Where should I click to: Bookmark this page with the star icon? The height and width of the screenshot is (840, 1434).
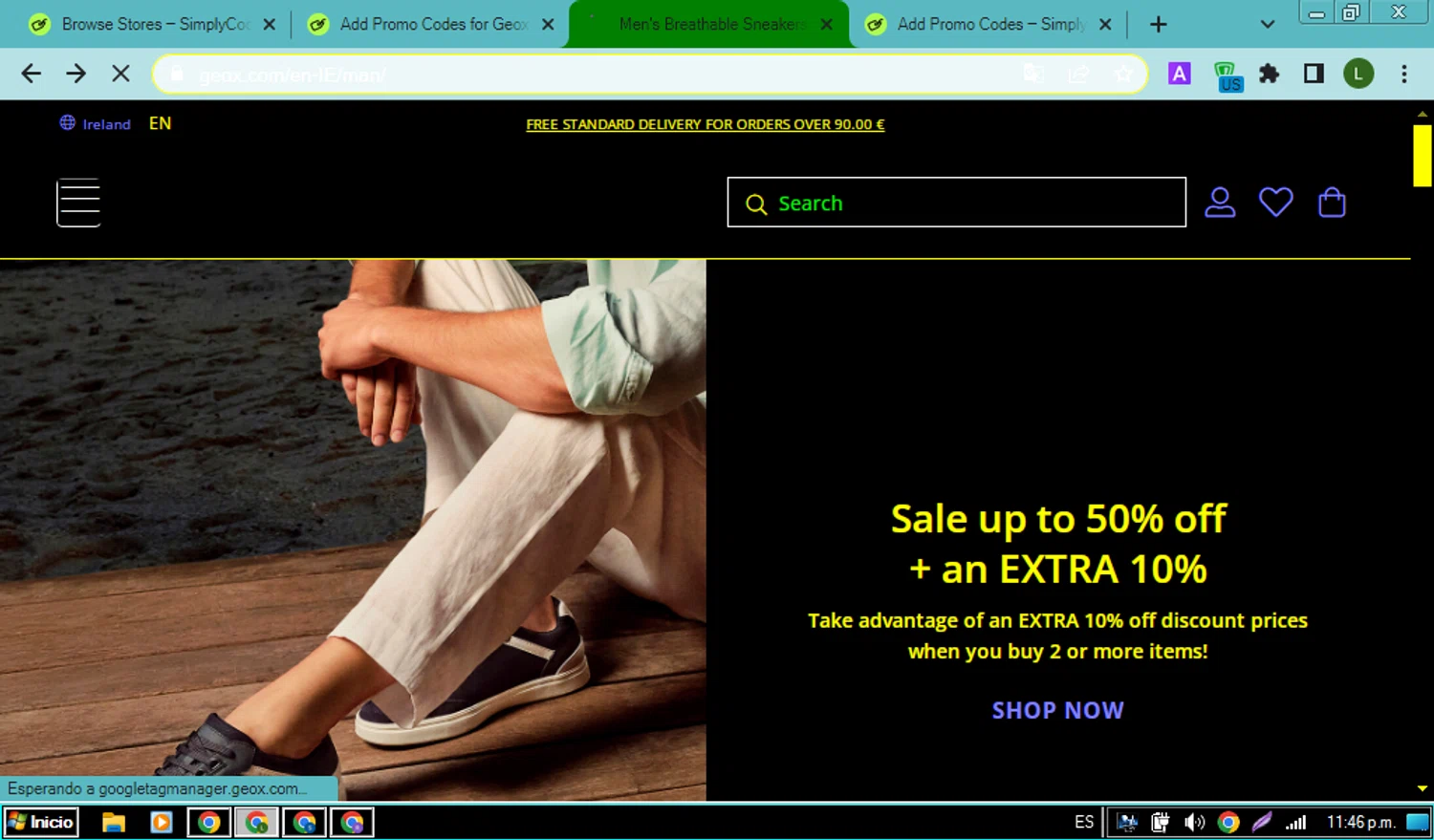1123,74
